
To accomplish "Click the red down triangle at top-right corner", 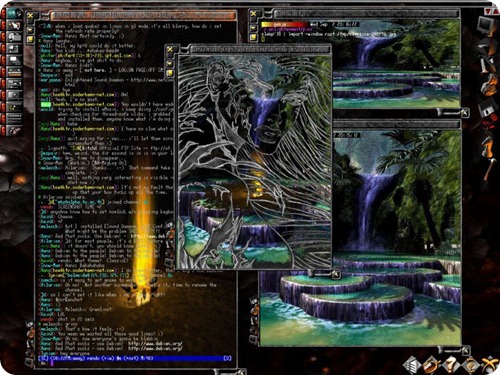I will point(488,11).
